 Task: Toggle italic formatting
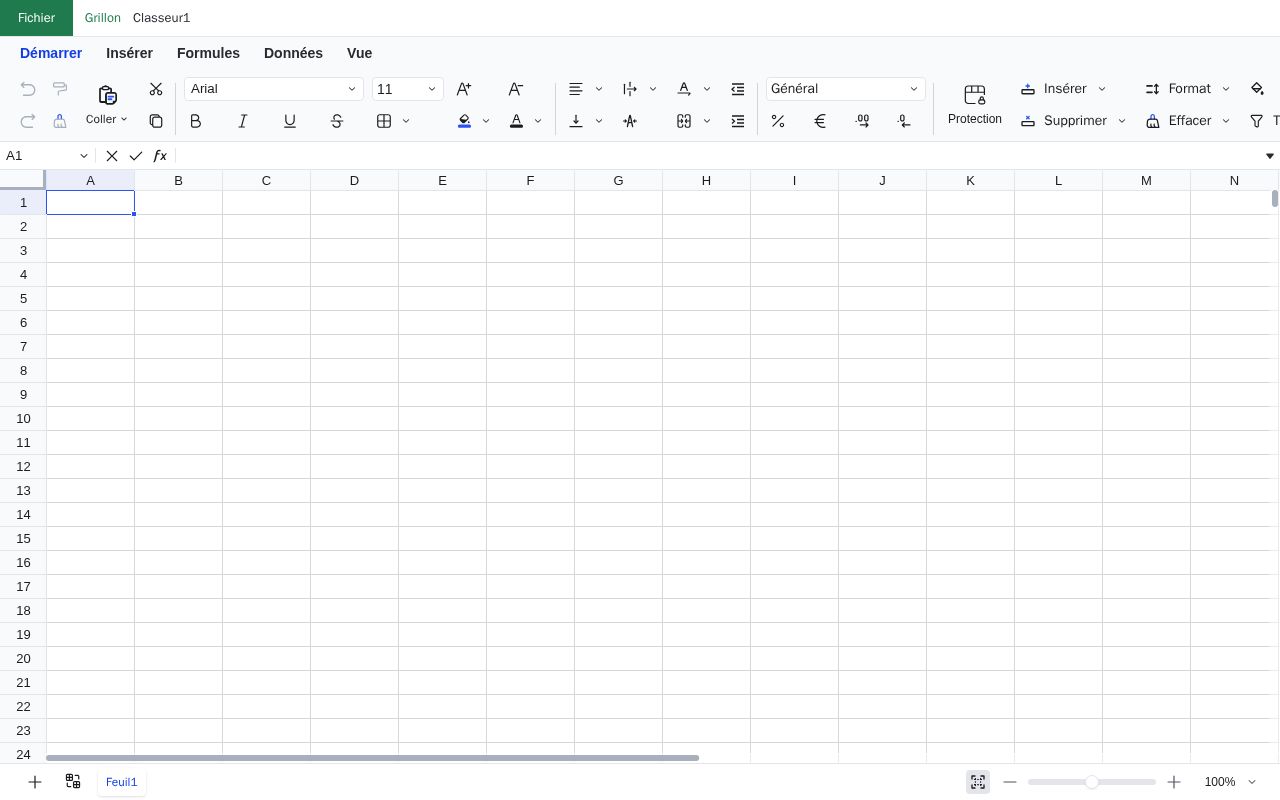(243, 121)
